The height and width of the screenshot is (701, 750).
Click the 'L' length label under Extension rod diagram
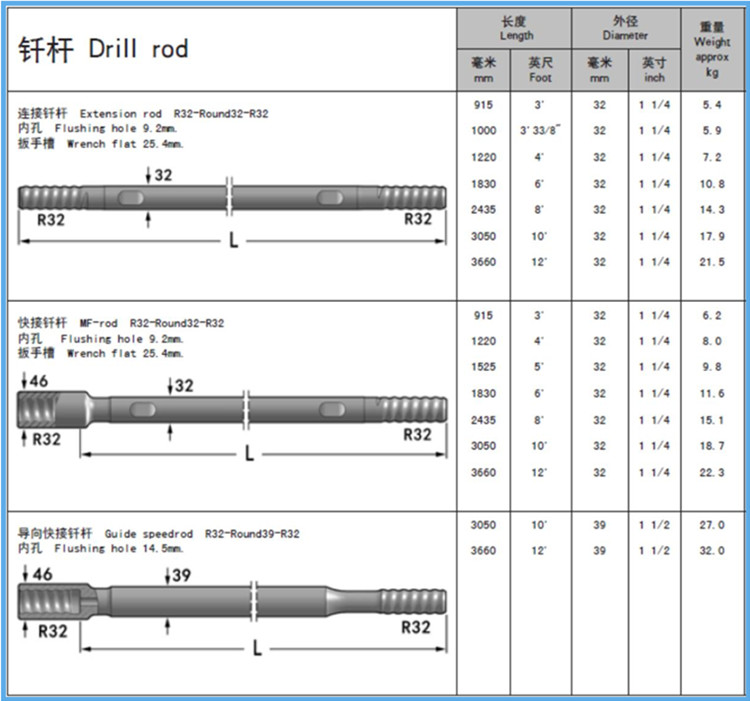(234, 240)
